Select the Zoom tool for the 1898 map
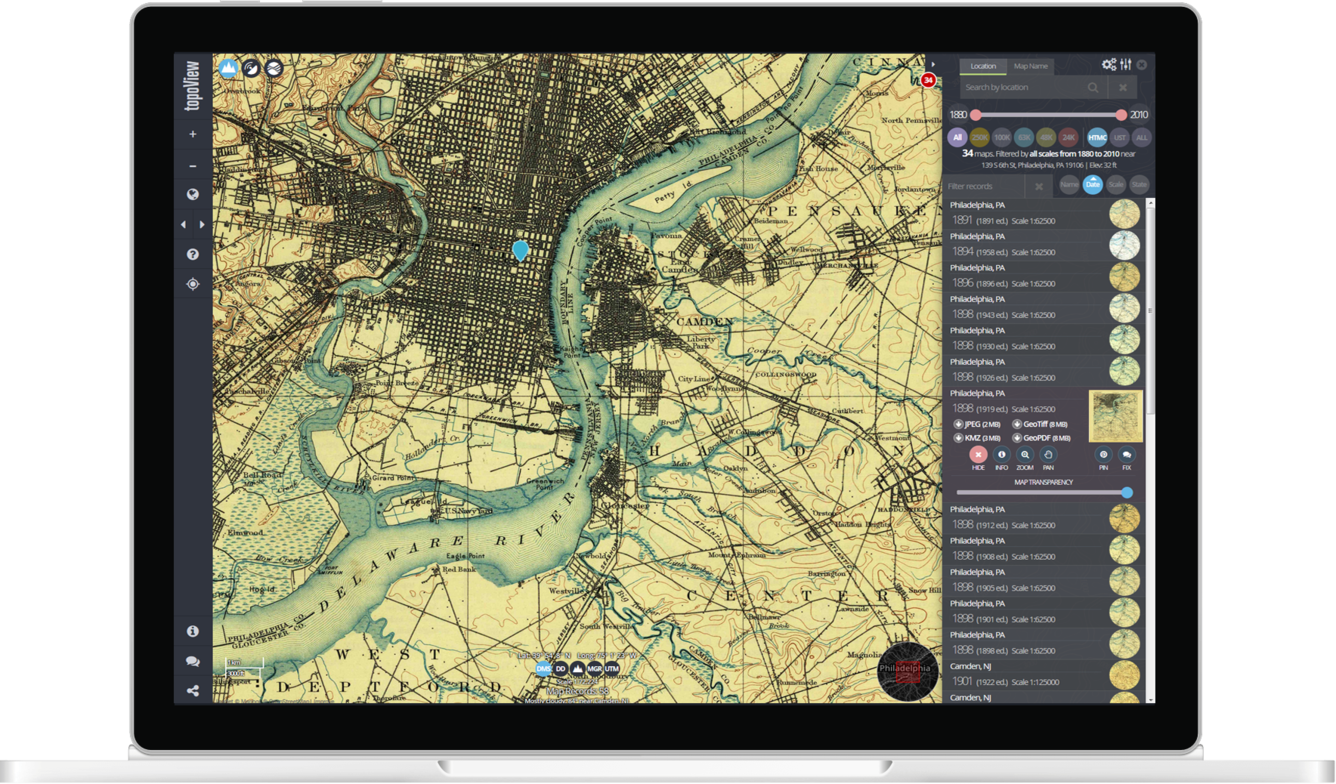 coord(1025,454)
